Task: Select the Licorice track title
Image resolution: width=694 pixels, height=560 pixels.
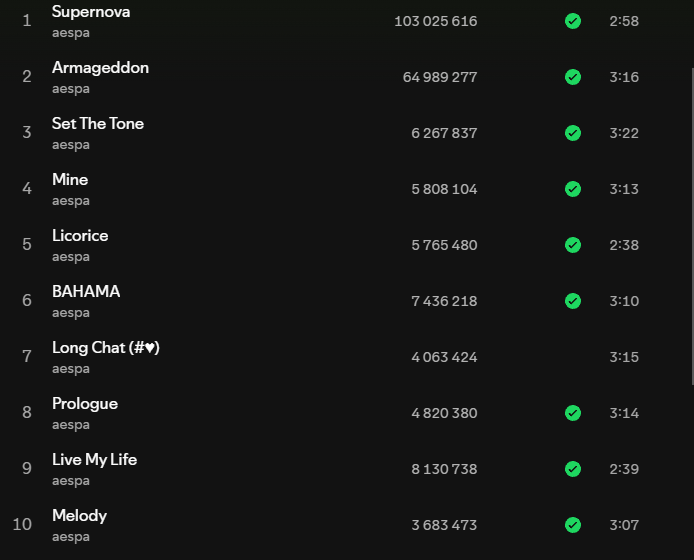Action: click(x=80, y=236)
